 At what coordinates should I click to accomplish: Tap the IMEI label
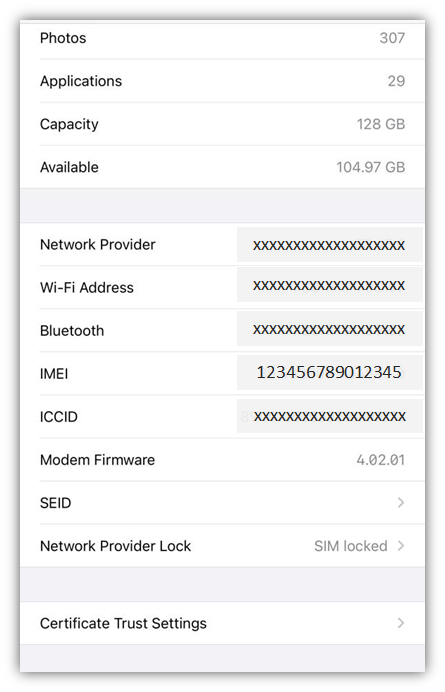[x=54, y=374]
